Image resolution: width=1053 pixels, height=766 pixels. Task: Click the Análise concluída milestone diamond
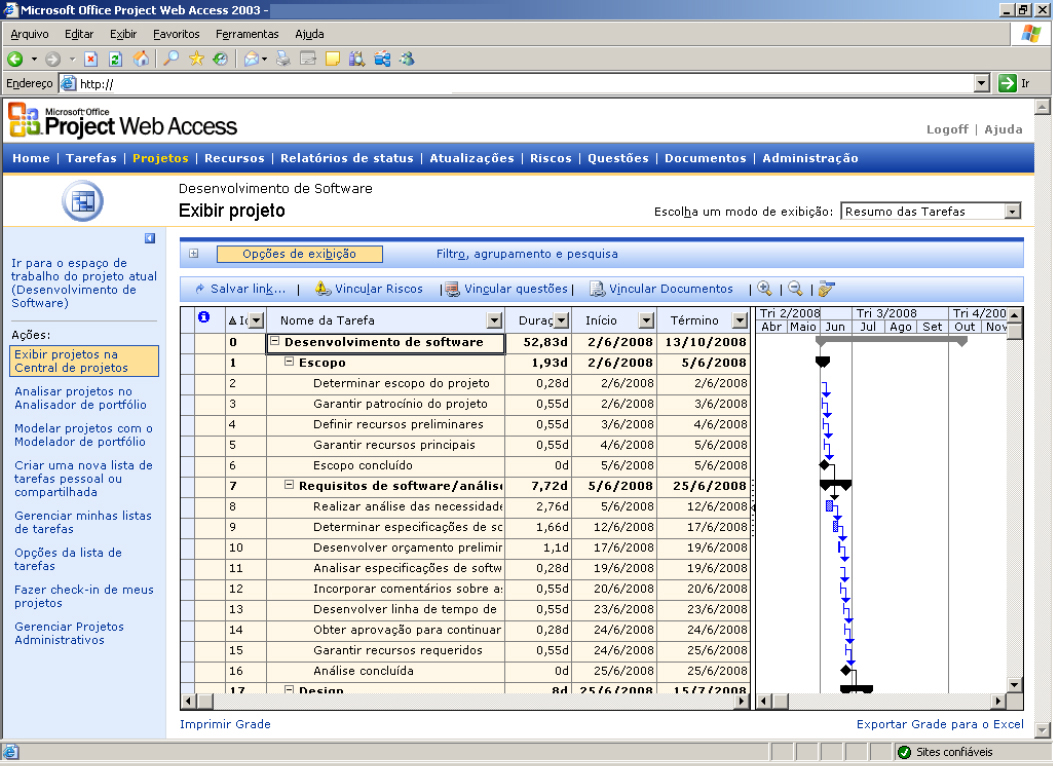(x=845, y=670)
